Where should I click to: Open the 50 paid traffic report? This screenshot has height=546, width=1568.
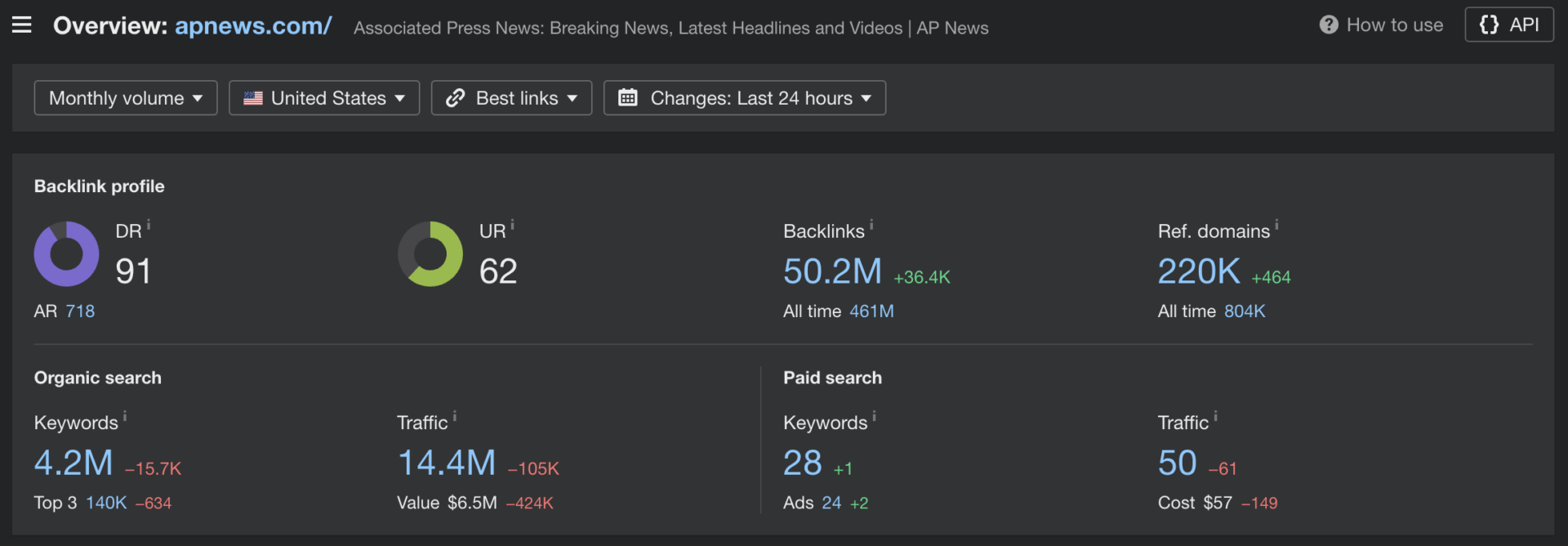click(x=1178, y=463)
